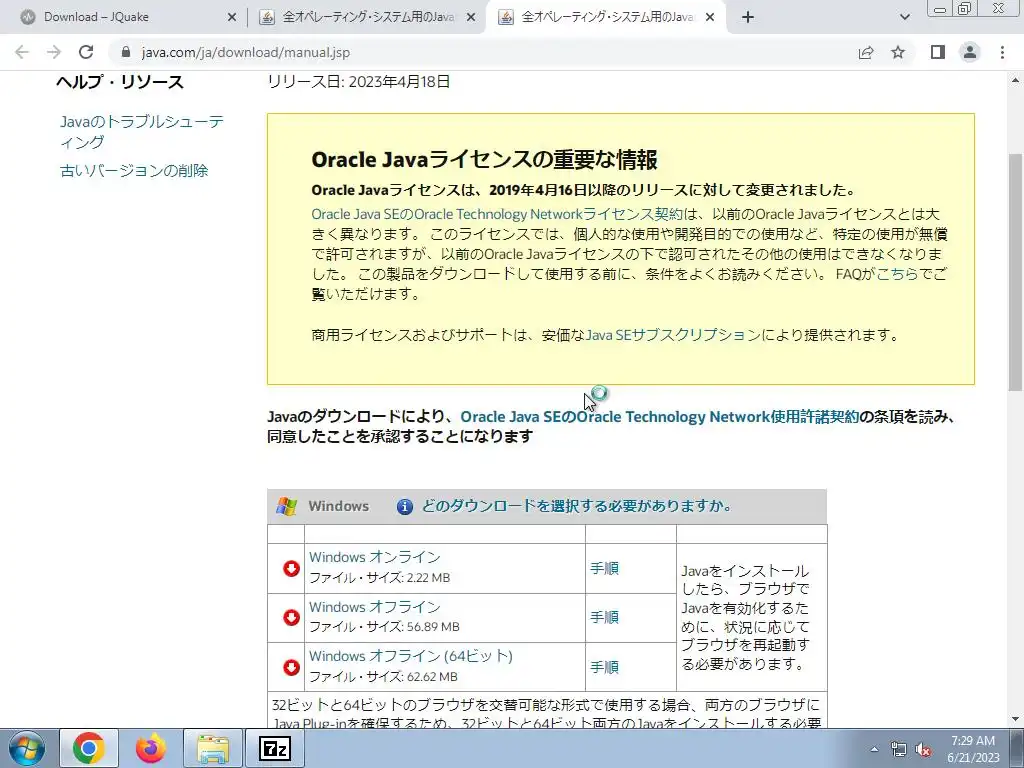Open Windows Explorer from the taskbar
Image resolution: width=1024 pixels, height=768 pixels.
tap(213, 748)
